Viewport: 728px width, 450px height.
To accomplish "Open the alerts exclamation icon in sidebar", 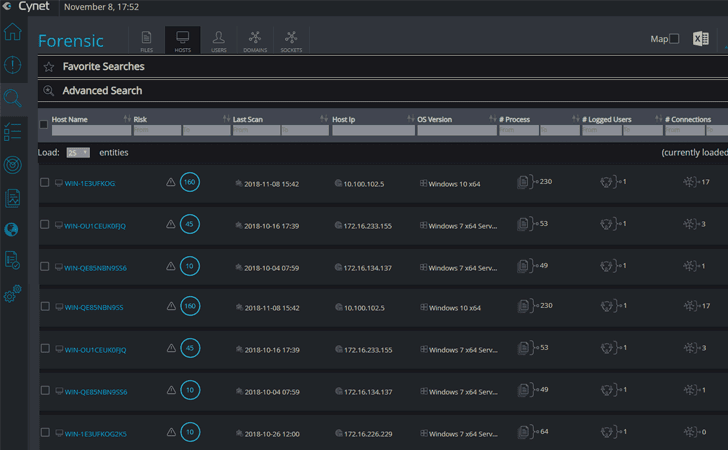I will pyautogui.click(x=13, y=65).
